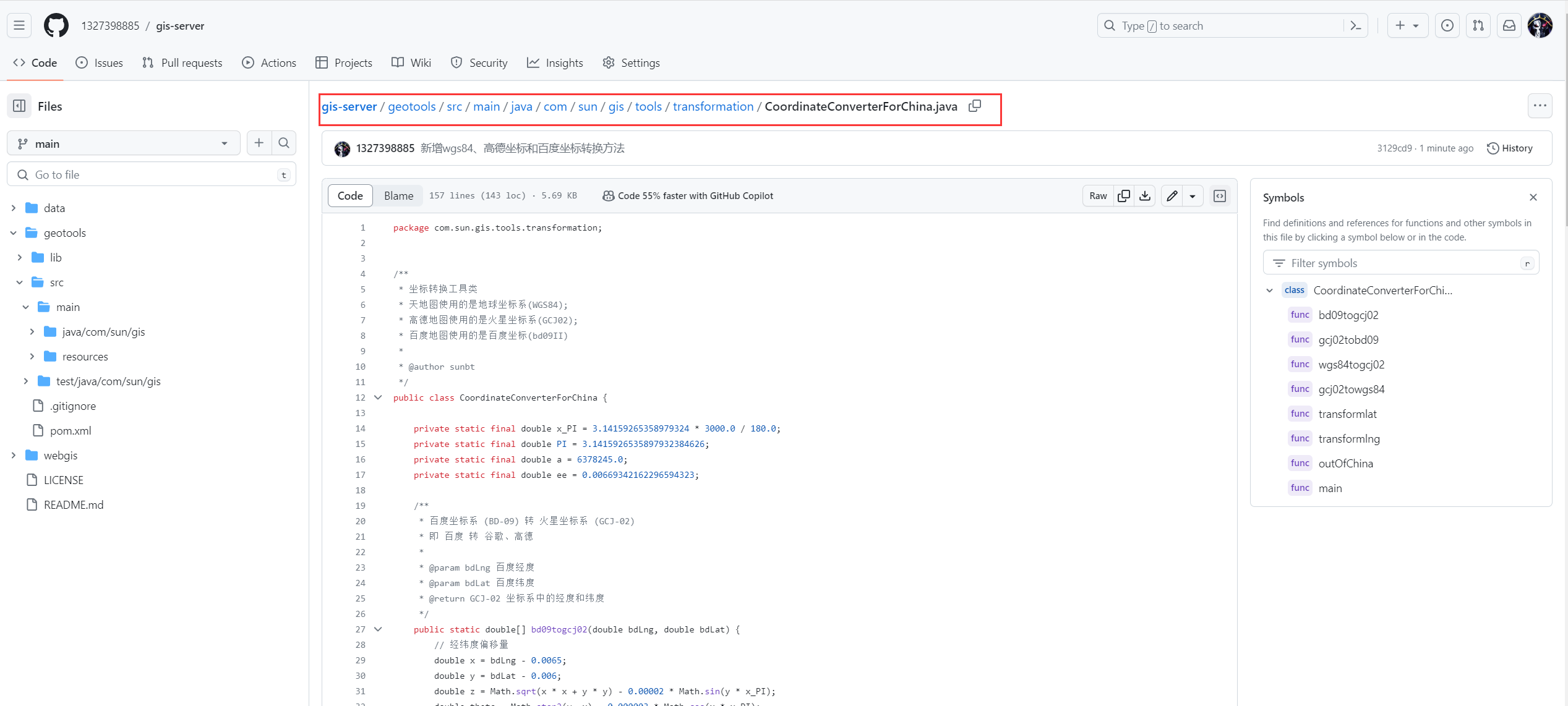Collapse the geotools folder

14,233
